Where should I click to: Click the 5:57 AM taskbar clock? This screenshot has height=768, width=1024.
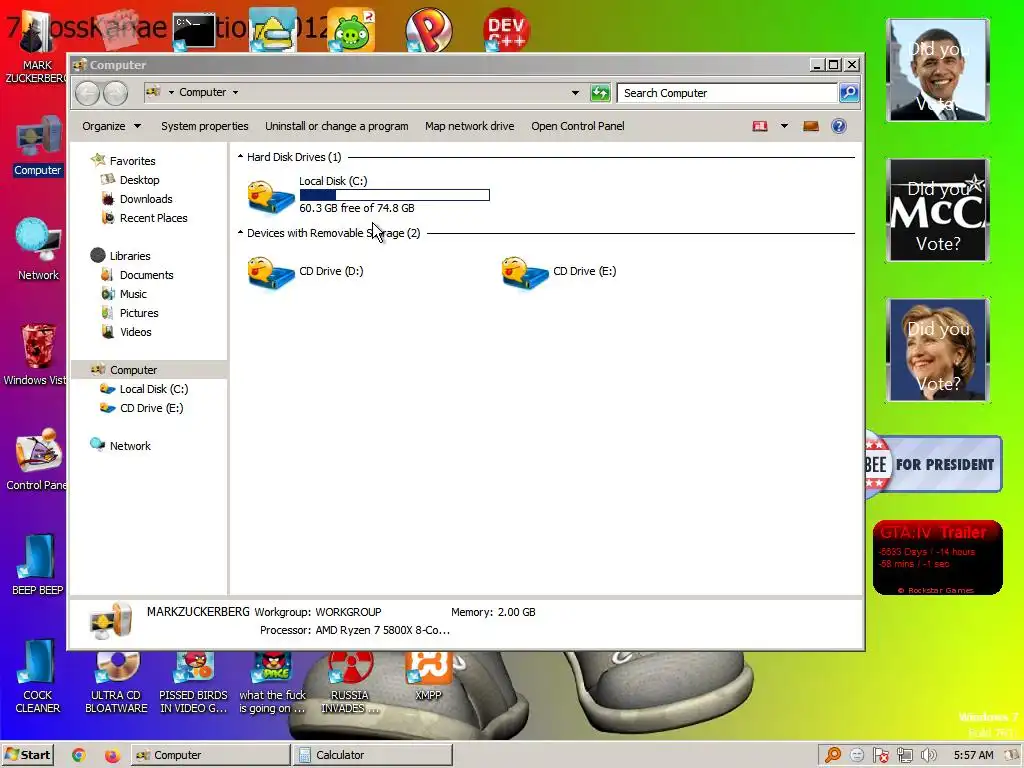[973, 755]
